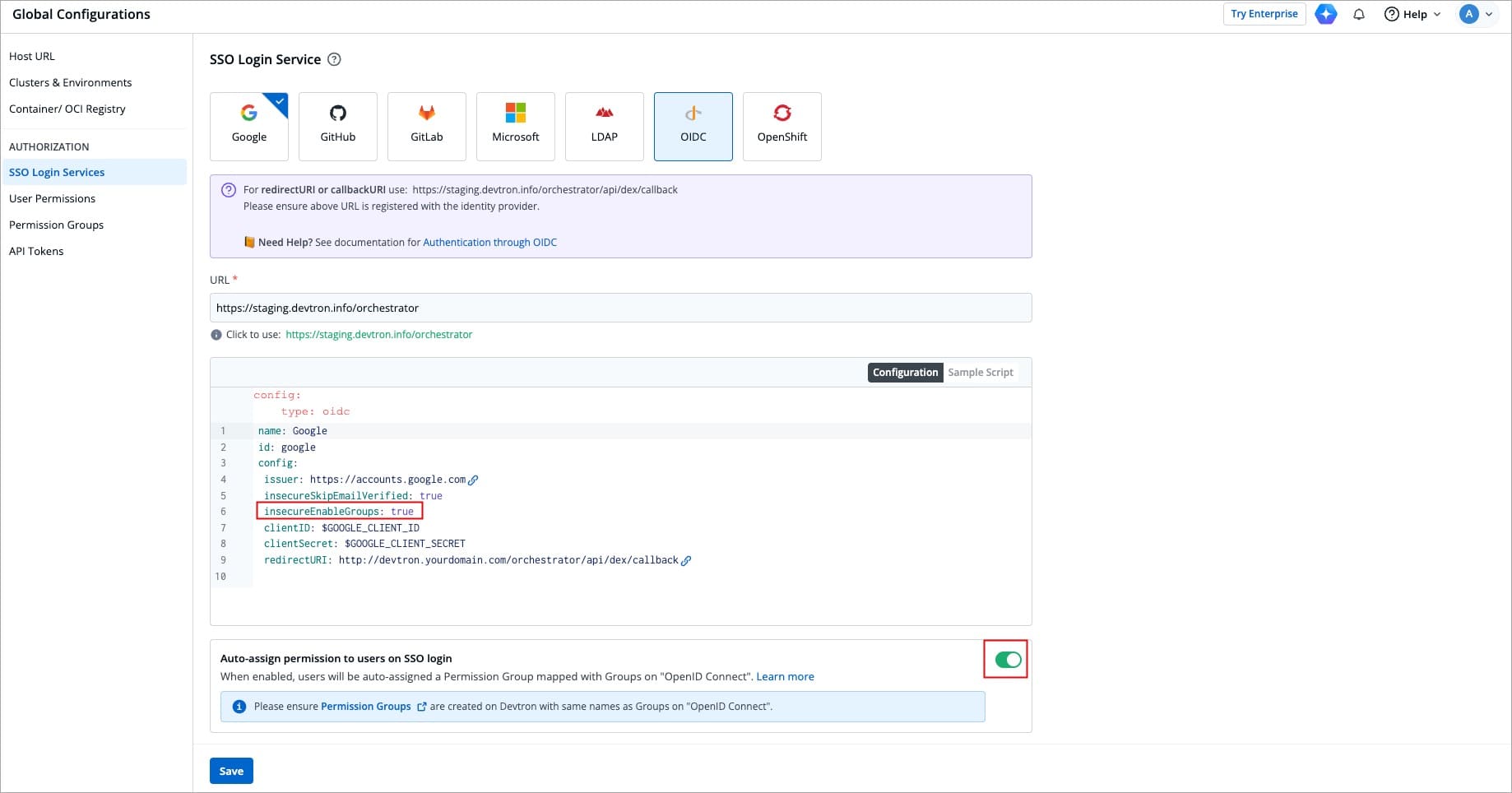1512x793 pixels.
Task: Click the Try Enterprise button
Action: [1264, 14]
